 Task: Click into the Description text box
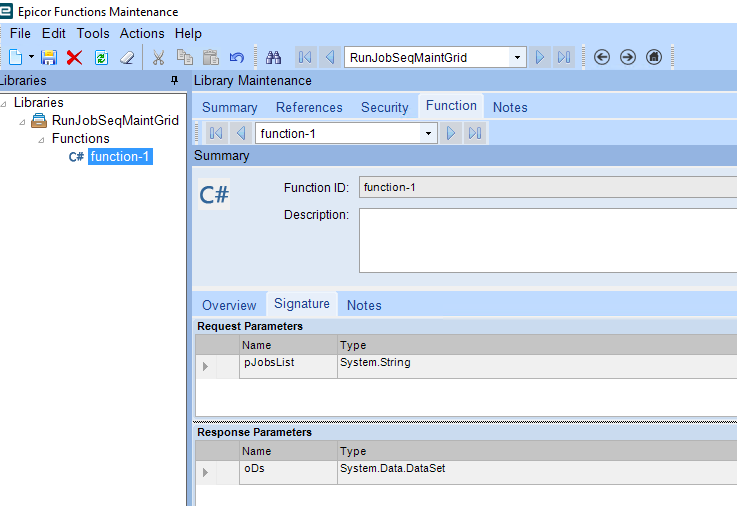547,240
